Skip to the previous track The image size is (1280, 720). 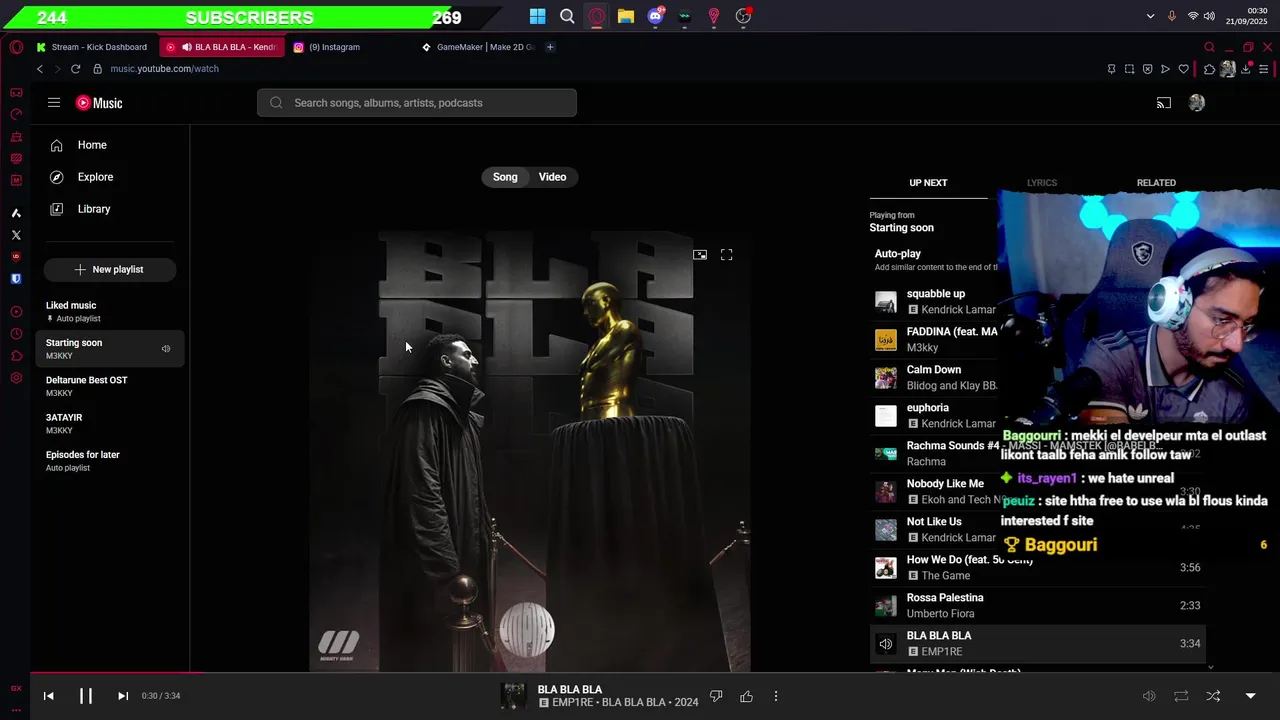point(48,696)
